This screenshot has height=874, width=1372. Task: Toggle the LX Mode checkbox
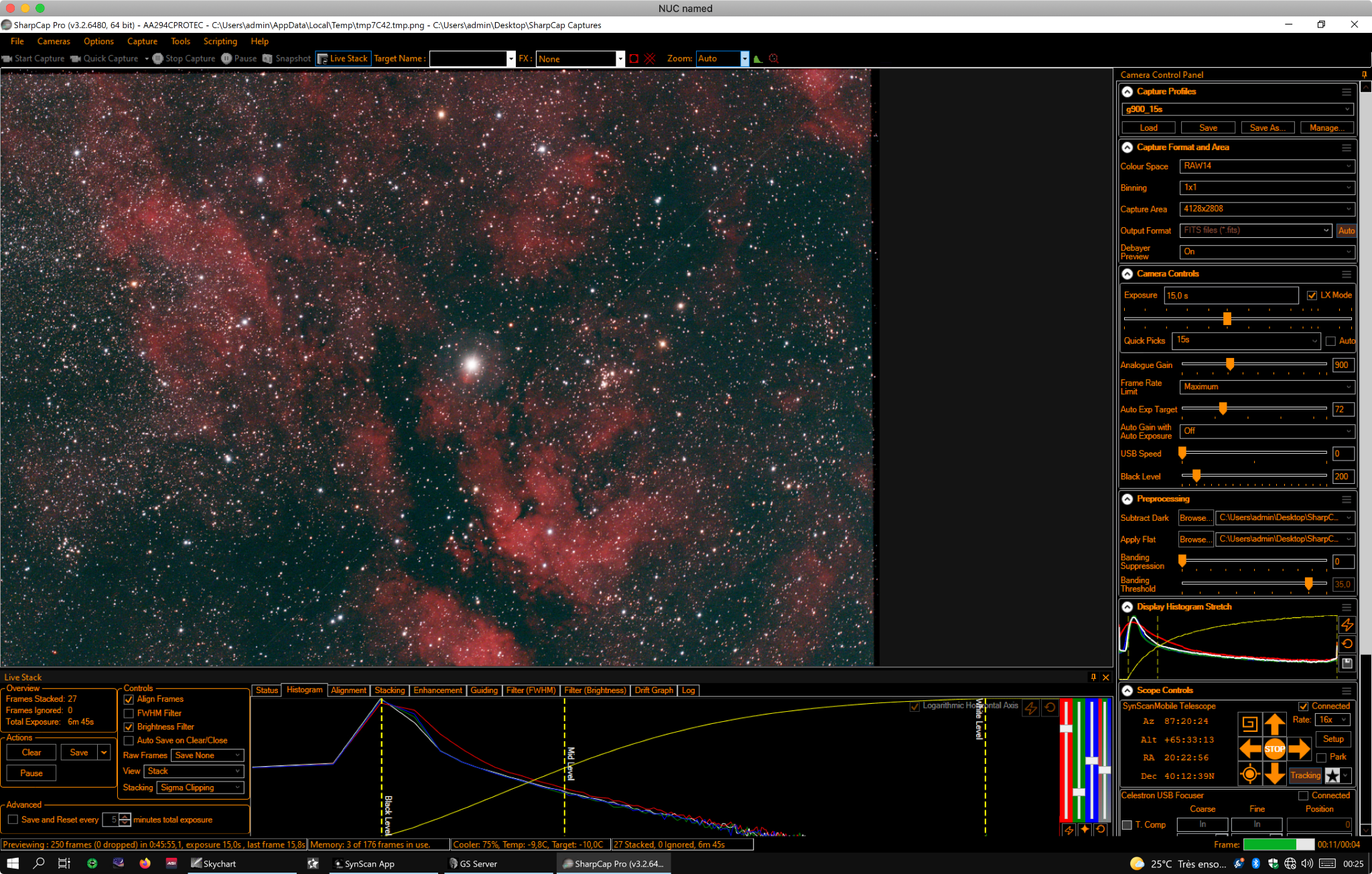click(x=1312, y=295)
